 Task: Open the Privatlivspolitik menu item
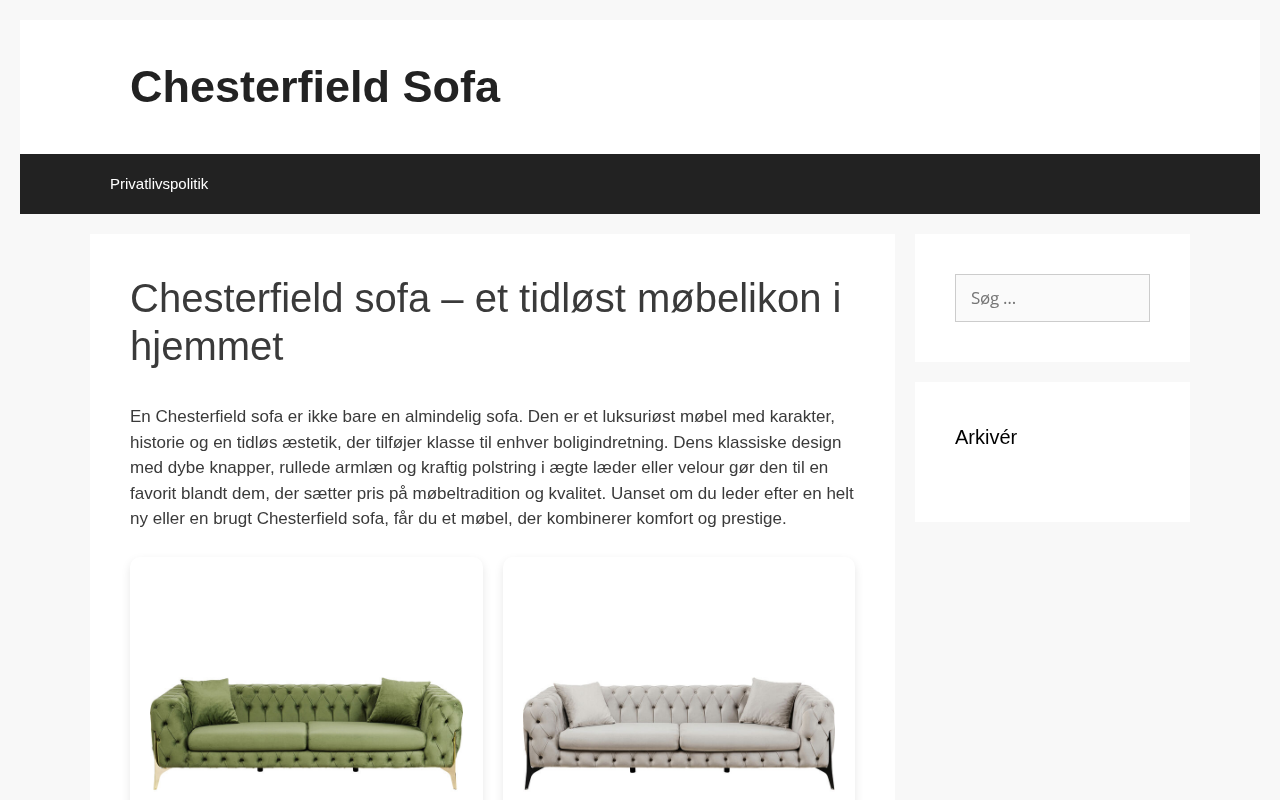pyautogui.click(x=159, y=184)
